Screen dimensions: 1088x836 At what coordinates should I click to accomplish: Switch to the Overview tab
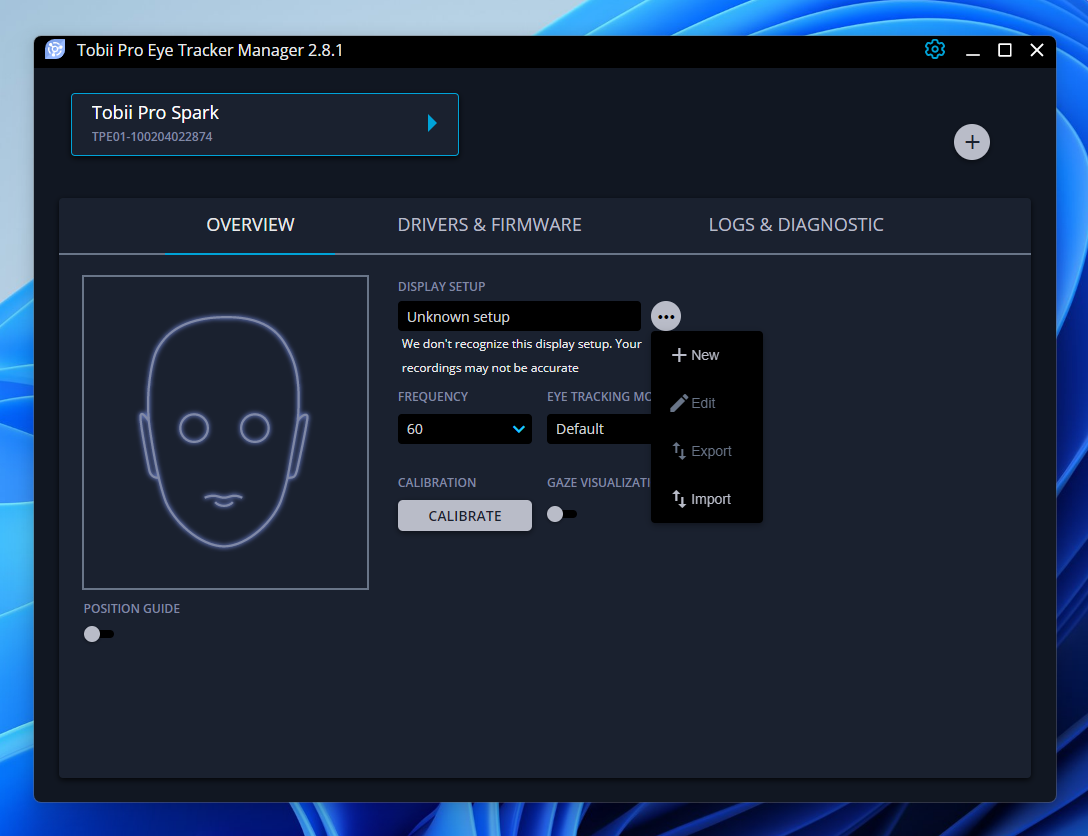(250, 225)
